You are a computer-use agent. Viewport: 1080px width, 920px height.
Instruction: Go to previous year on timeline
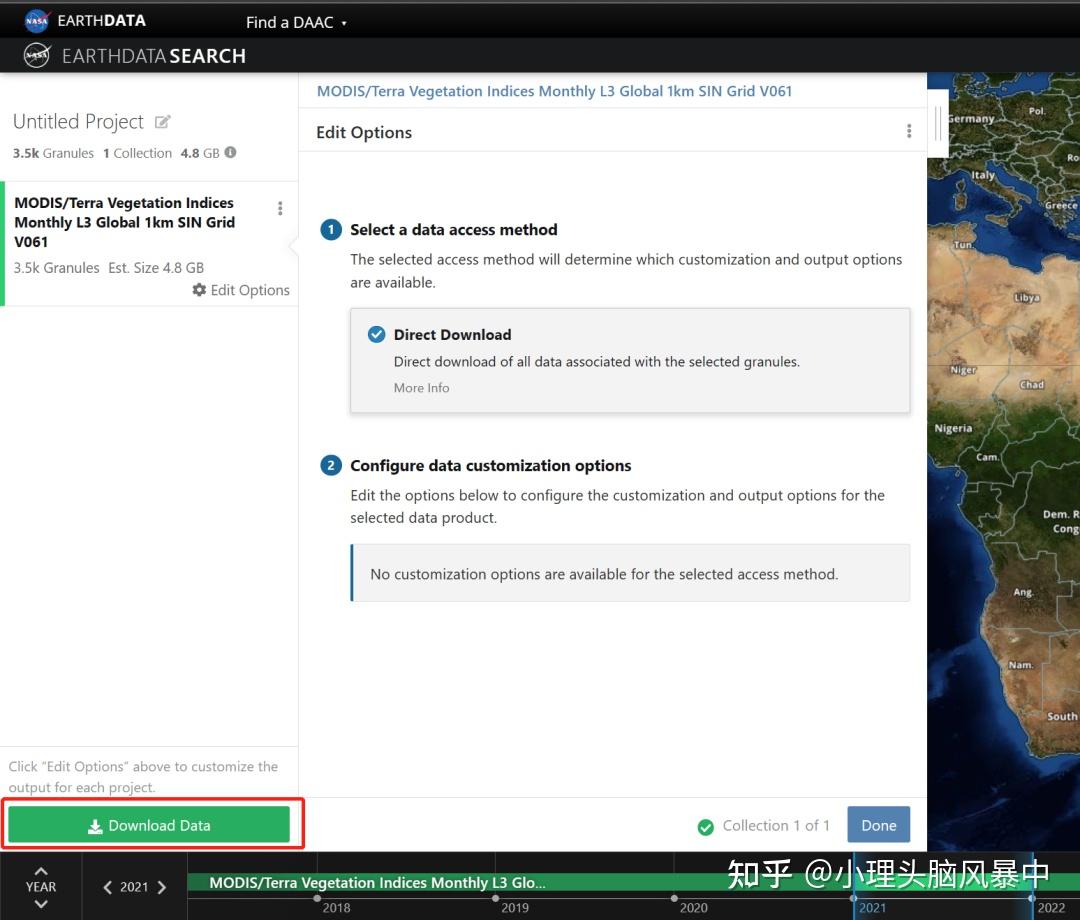pos(108,887)
